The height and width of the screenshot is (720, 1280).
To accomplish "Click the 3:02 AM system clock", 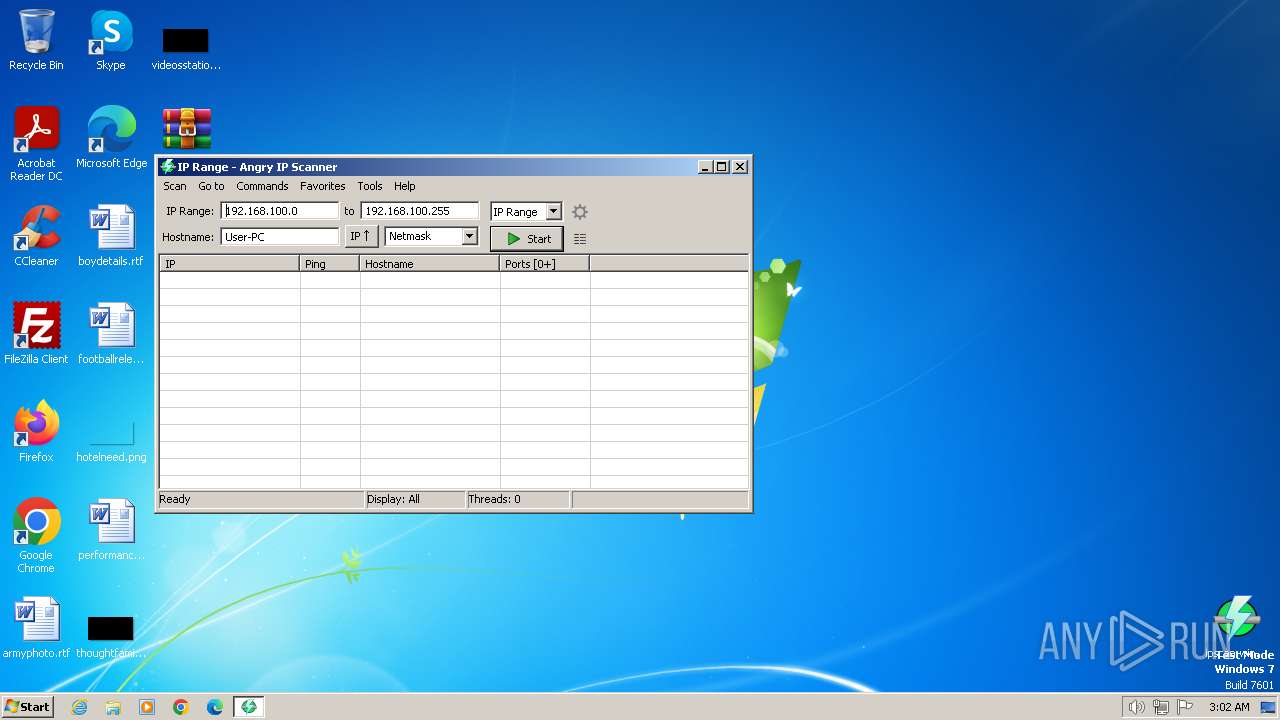I will pos(1229,707).
